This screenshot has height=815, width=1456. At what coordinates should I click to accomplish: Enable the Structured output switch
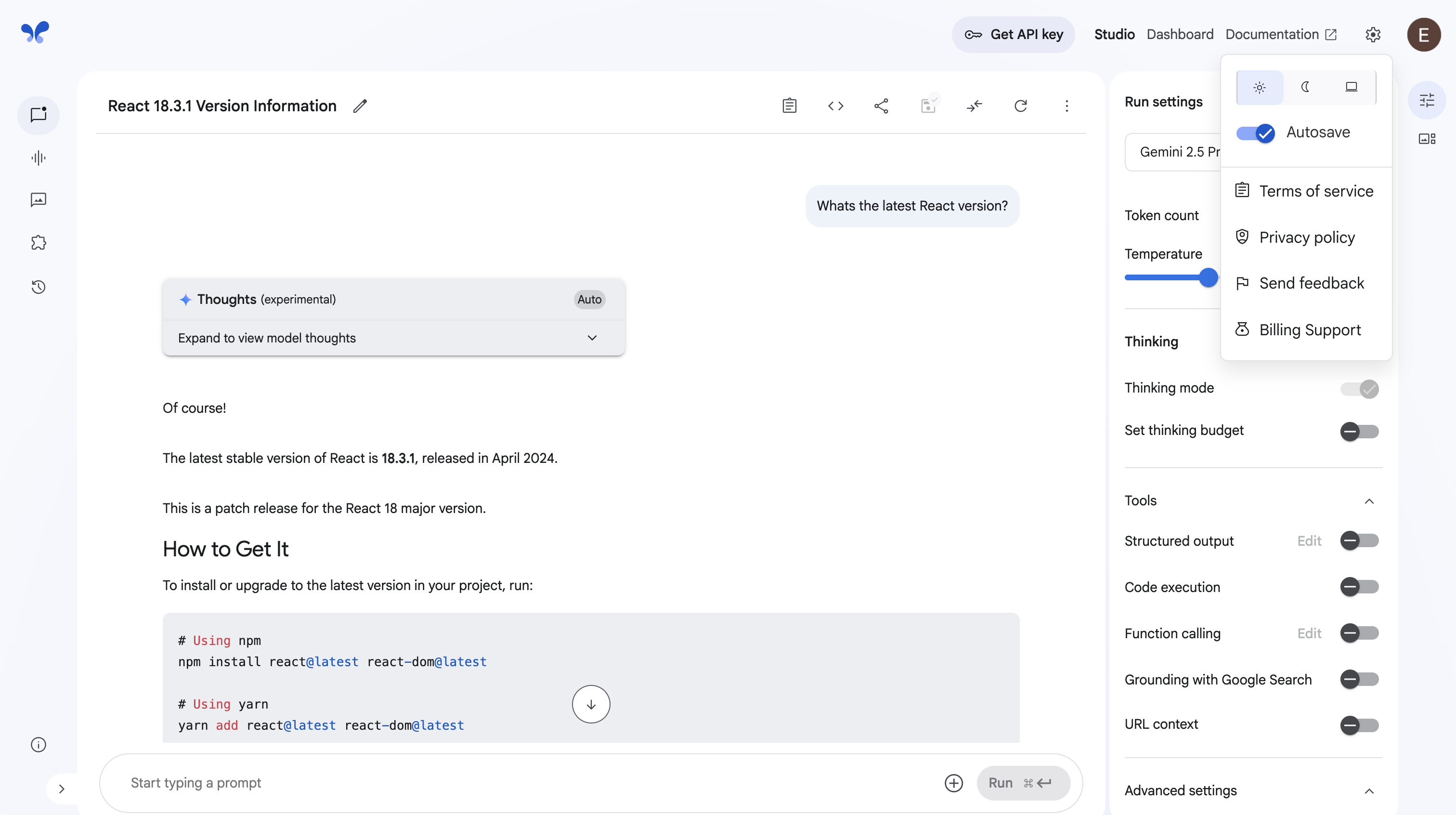1359,541
